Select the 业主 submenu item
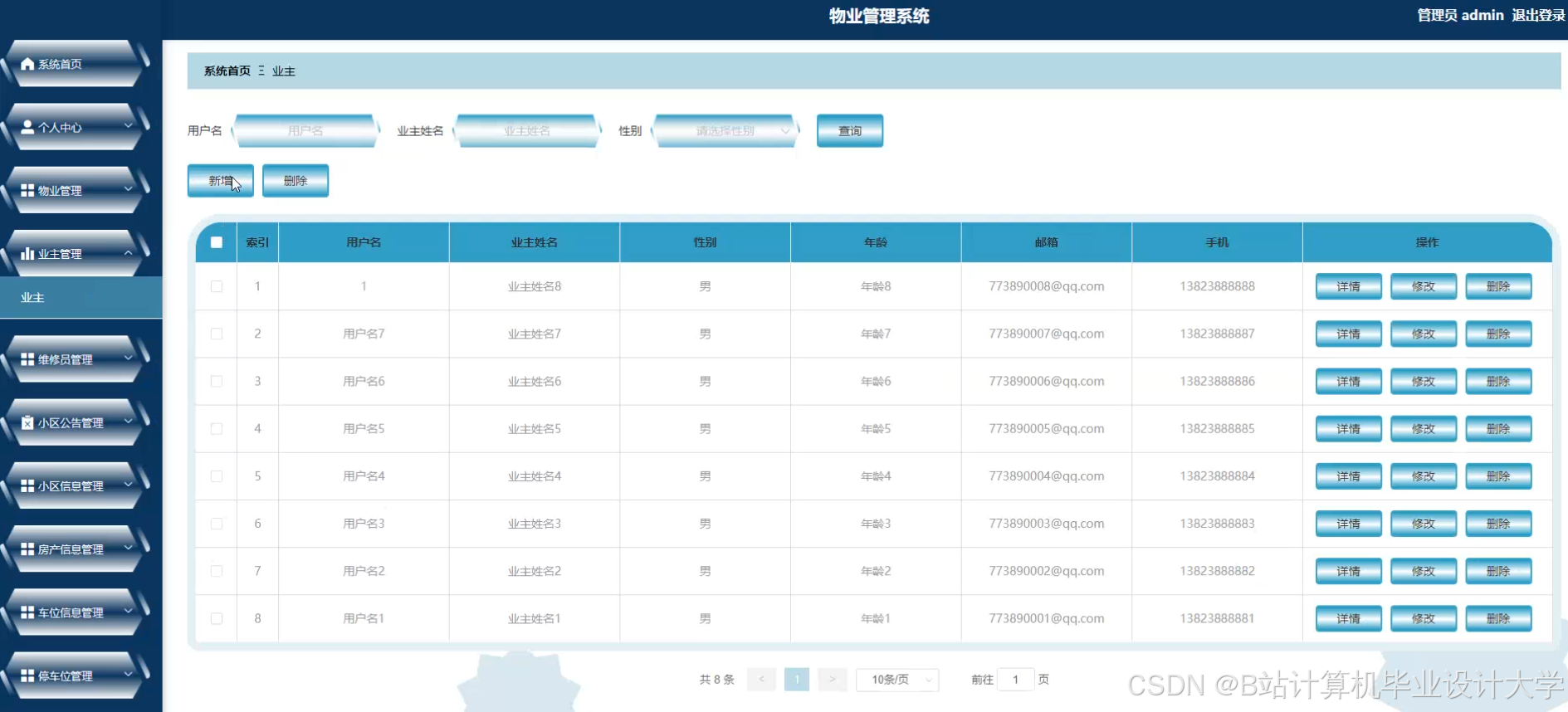 click(x=81, y=297)
